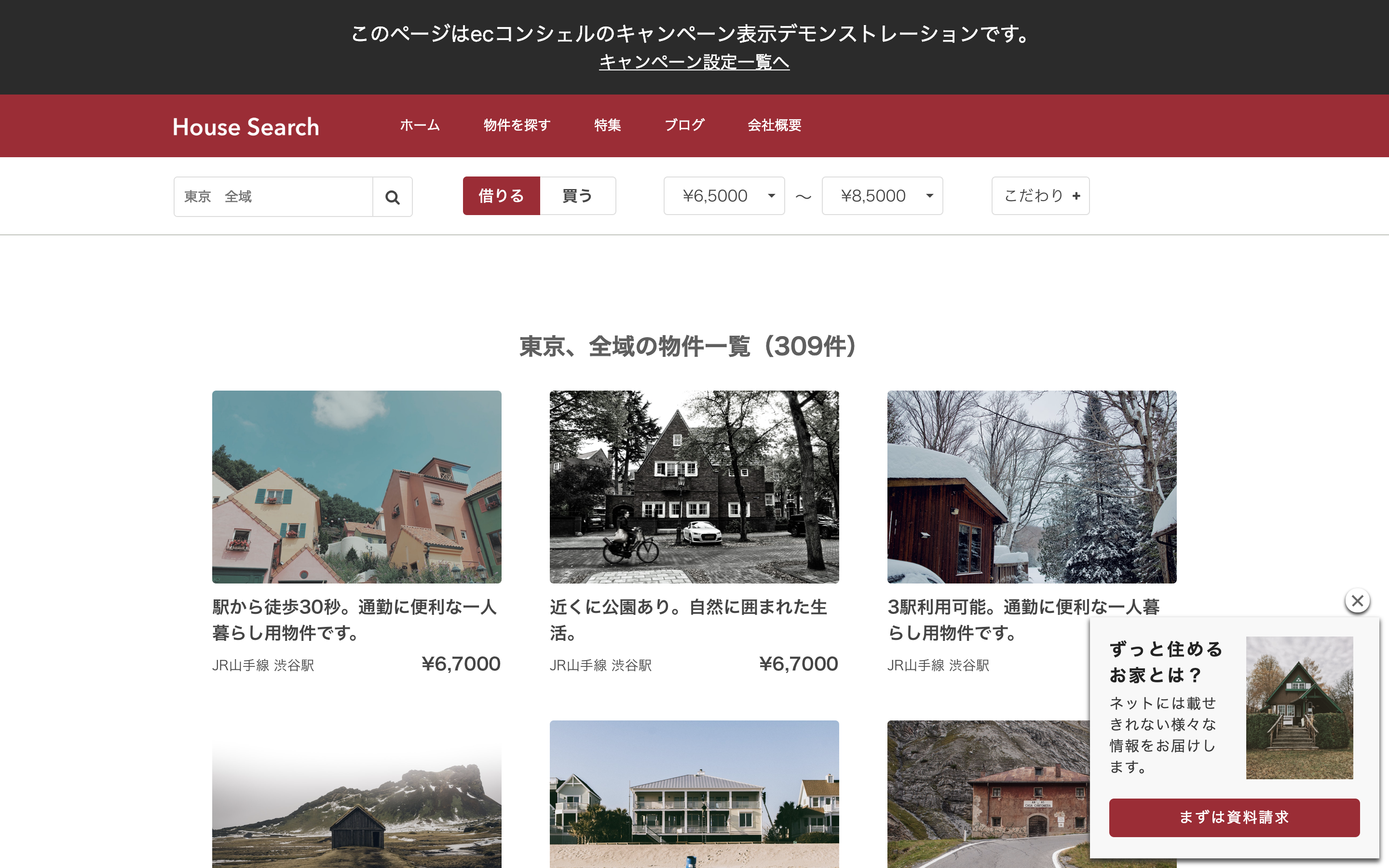Click the House Search logo
The width and height of the screenshot is (1389, 868).
tap(245, 127)
